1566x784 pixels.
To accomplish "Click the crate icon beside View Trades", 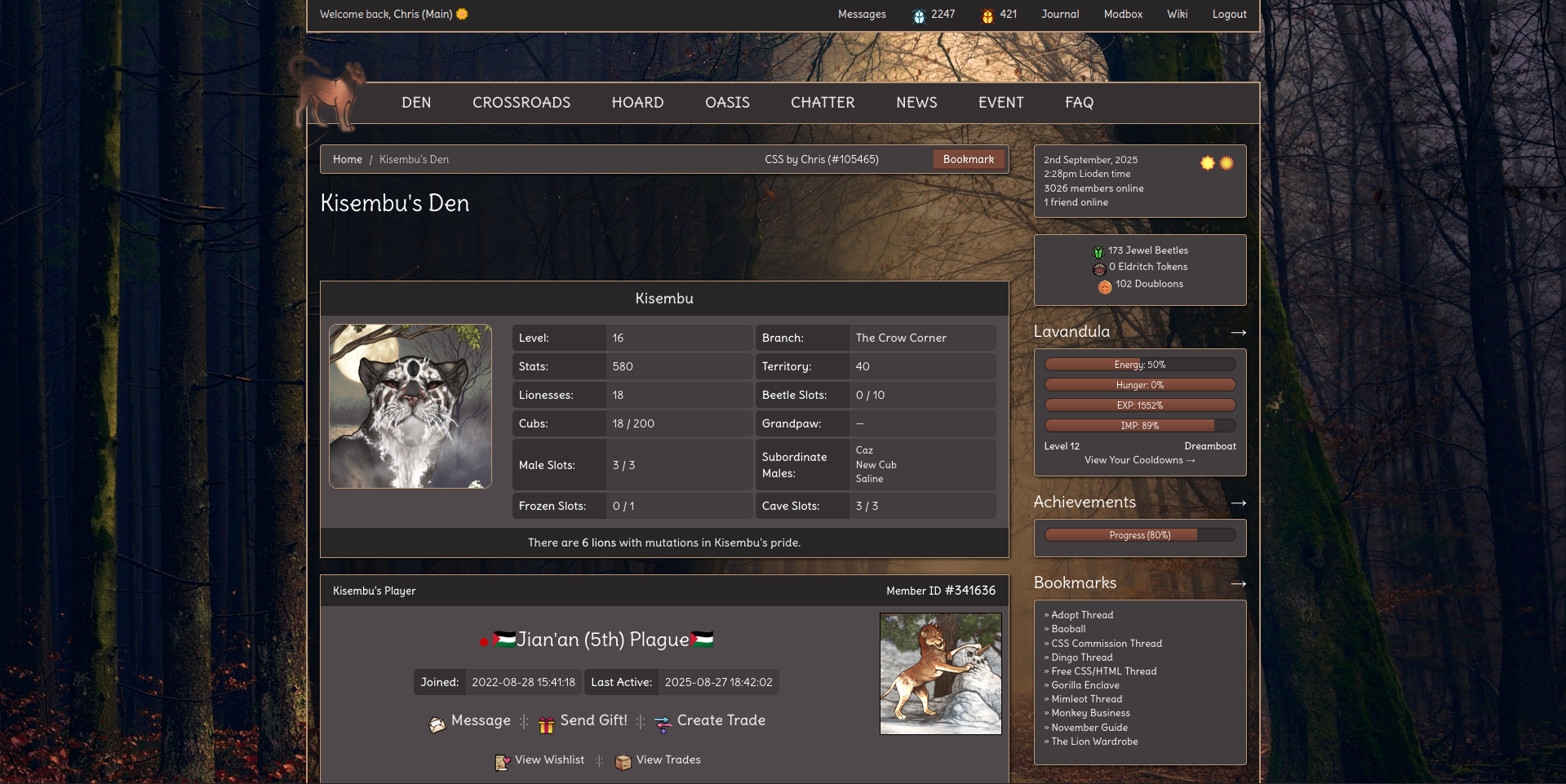I will point(623,762).
